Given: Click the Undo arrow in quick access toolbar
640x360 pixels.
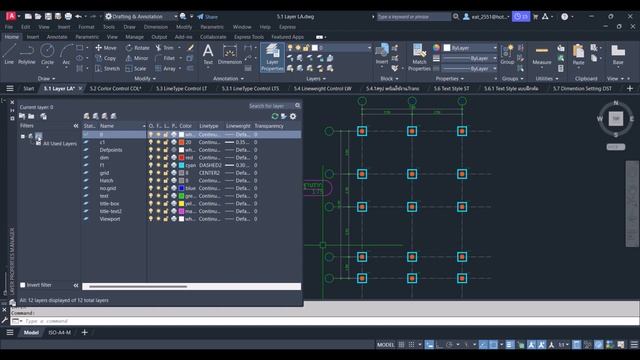Looking at the screenshot, I should coord(78,16).
